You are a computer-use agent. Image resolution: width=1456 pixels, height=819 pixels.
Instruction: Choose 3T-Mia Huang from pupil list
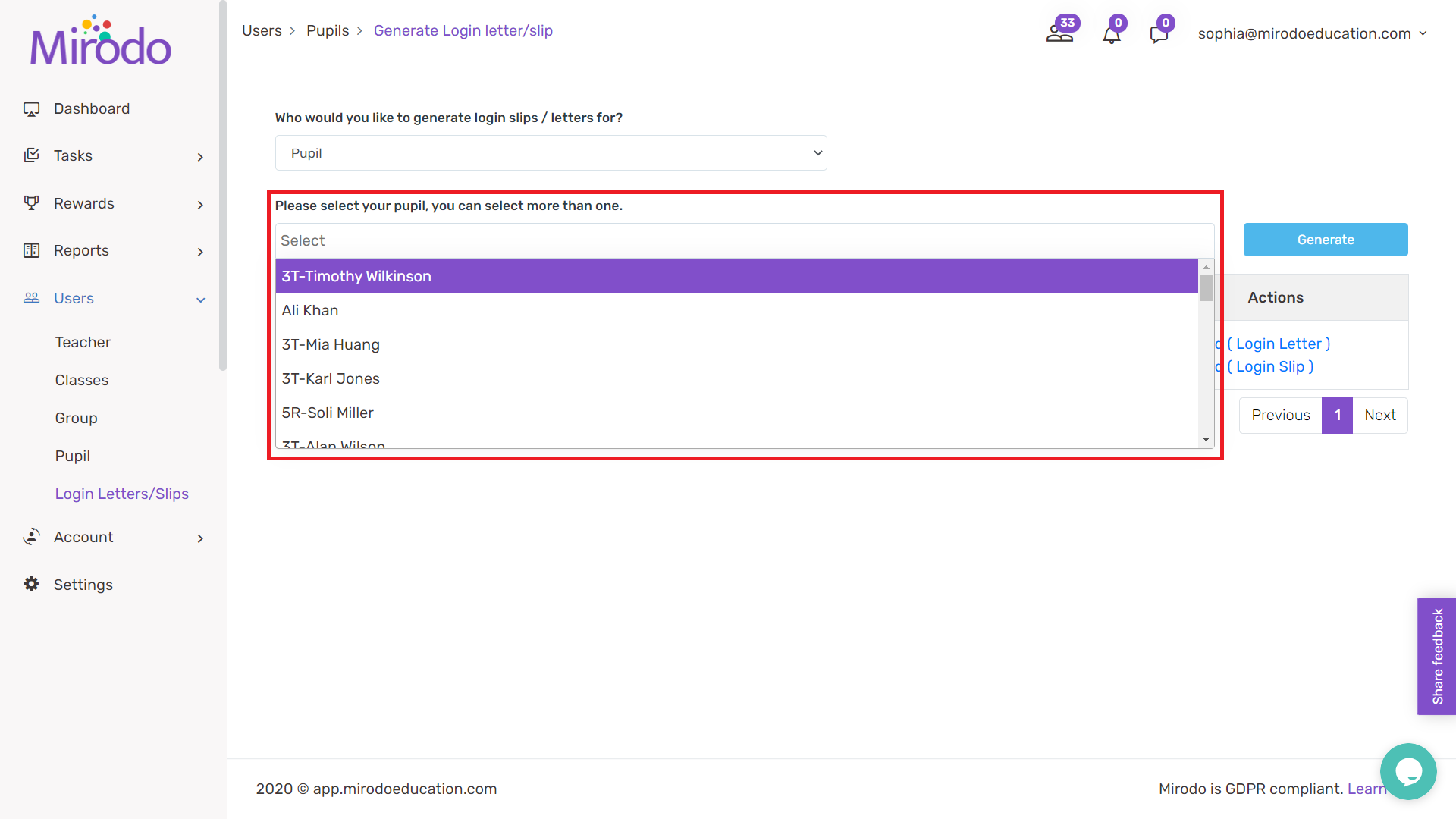[x=331, y=344]
